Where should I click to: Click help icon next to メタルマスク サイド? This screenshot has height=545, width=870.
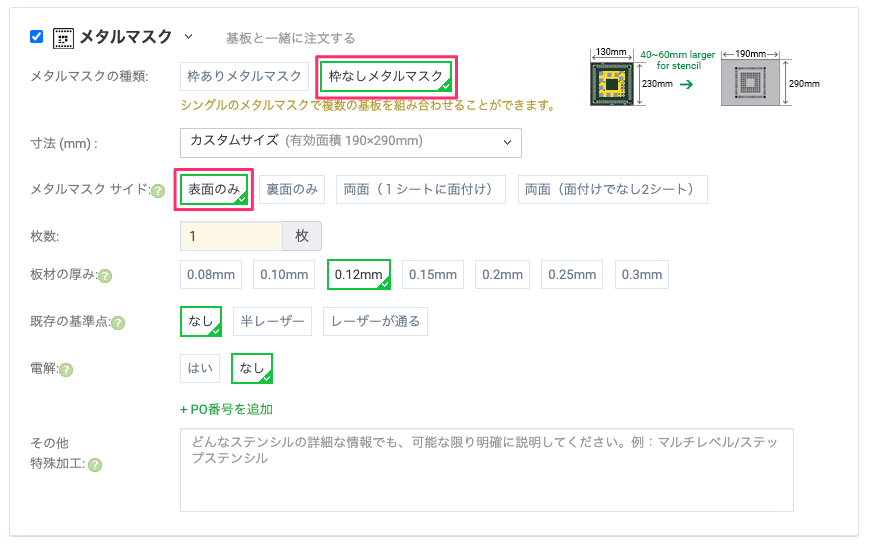[158, 190]
